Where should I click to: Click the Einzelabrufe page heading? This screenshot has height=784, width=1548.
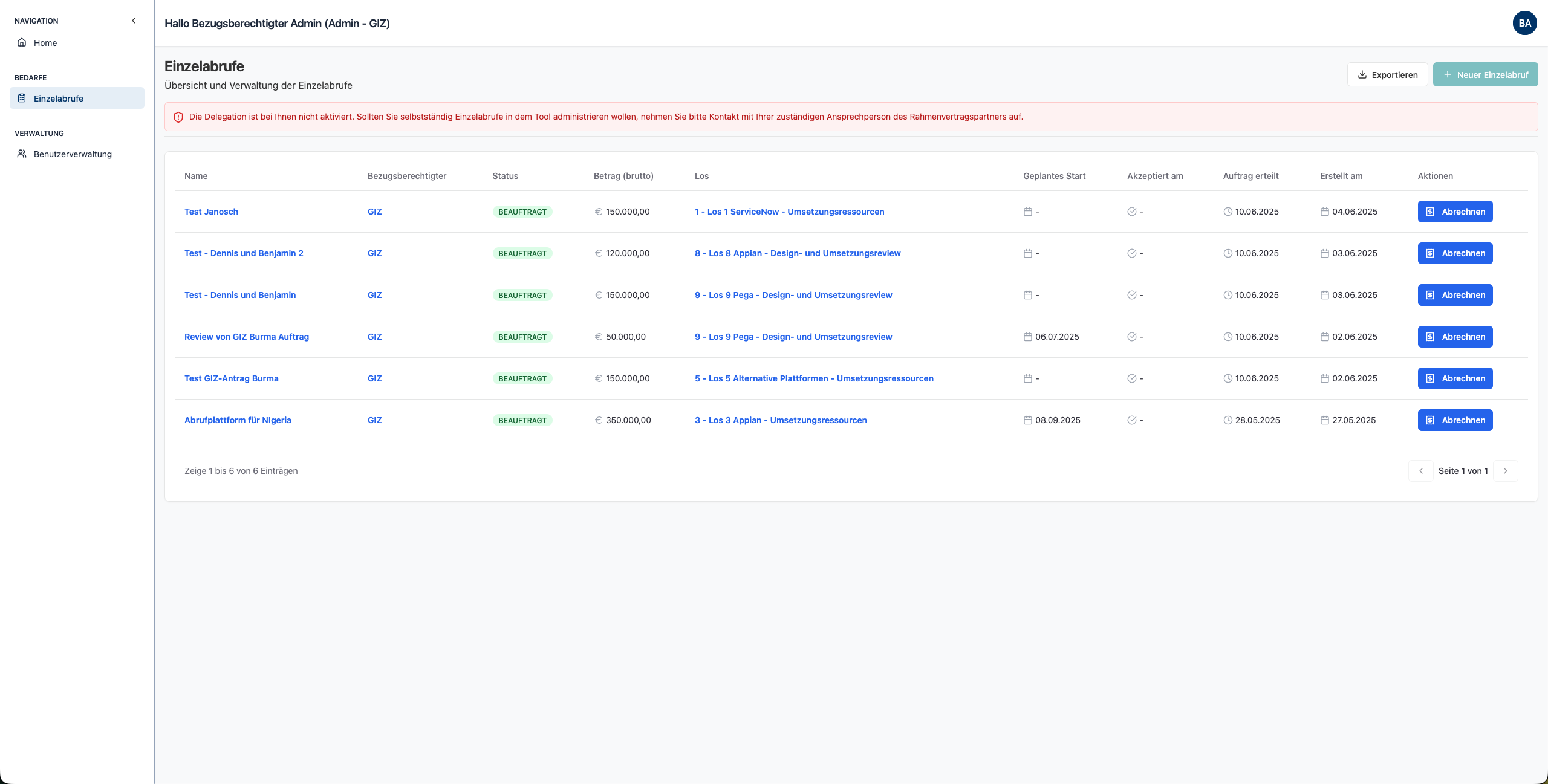click(204, 66)
